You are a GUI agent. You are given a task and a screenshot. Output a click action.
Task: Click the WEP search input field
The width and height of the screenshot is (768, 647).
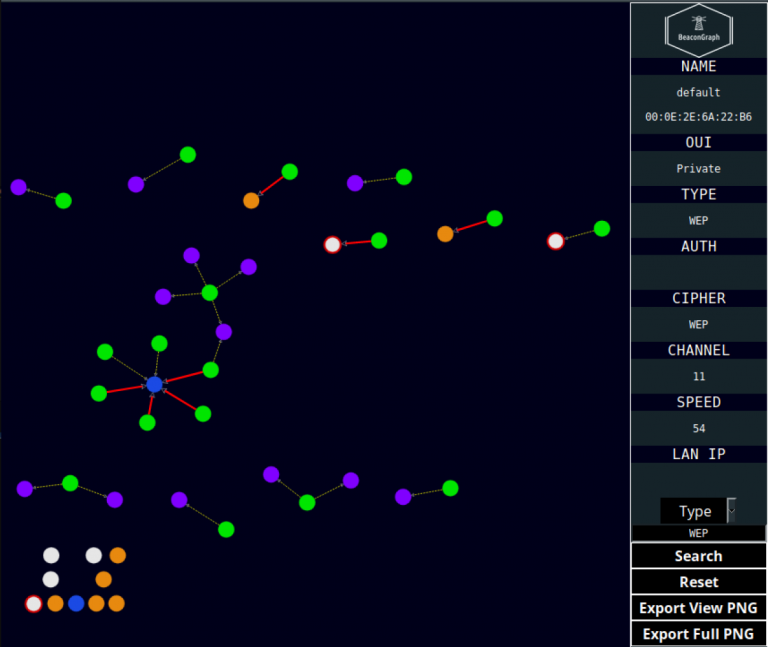(x=698, y=534)
